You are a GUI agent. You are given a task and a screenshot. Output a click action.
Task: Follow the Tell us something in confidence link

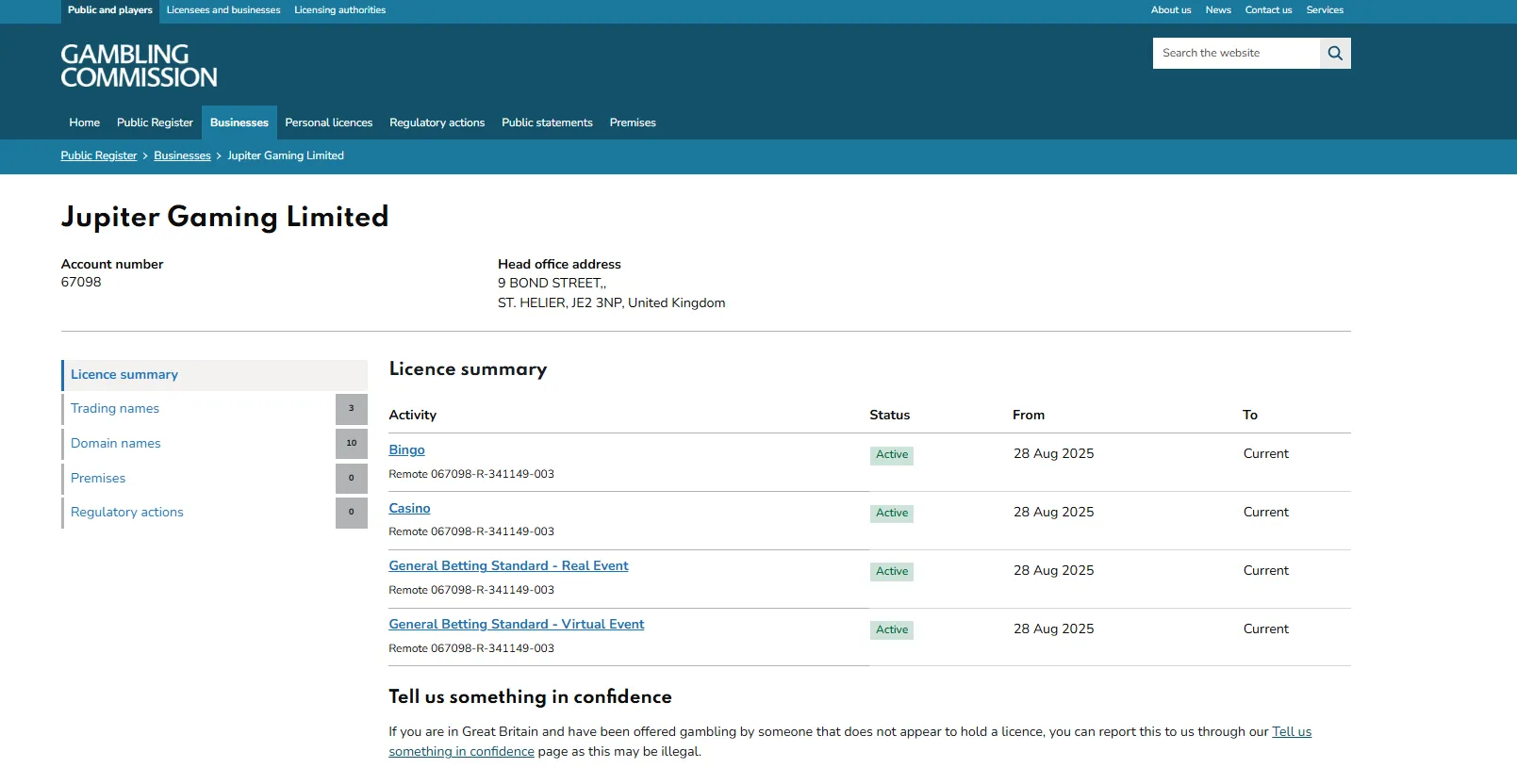tap(1292, 732)
